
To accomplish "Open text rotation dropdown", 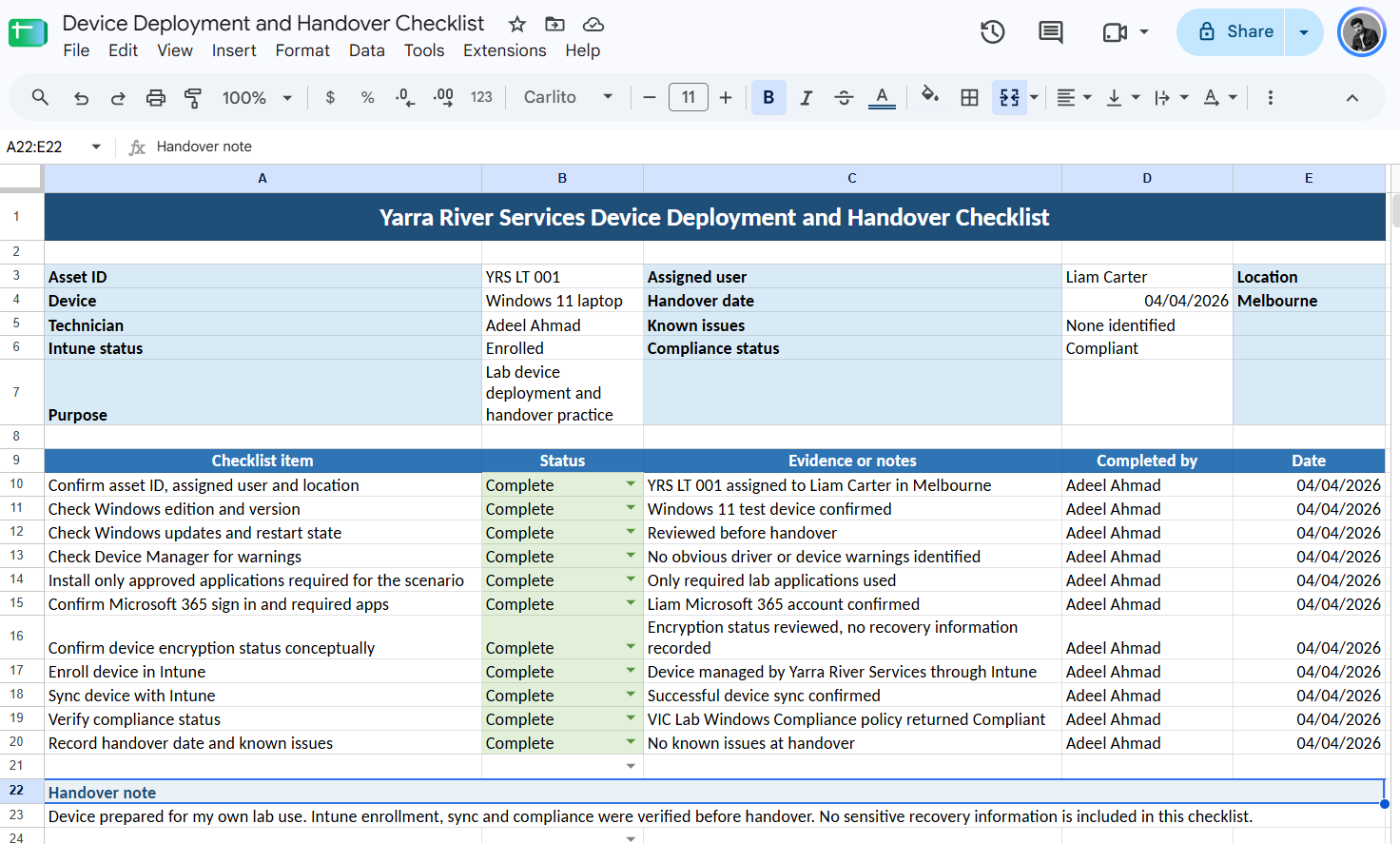I will tap(1220, 97).
